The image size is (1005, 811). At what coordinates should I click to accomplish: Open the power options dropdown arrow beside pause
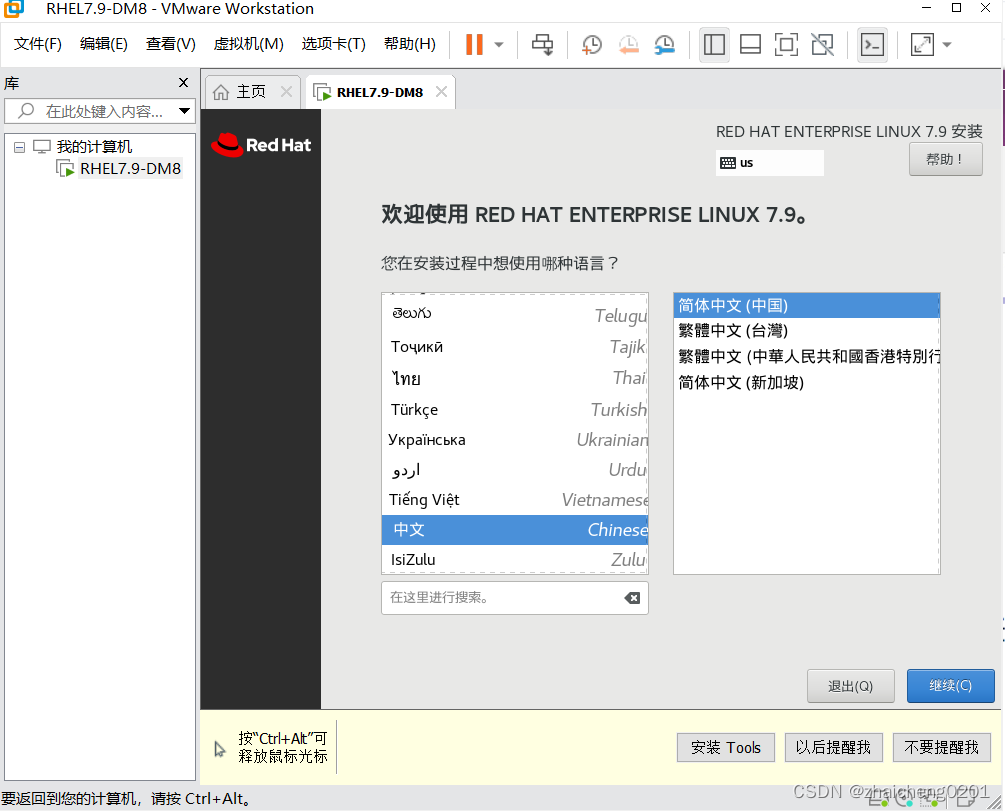pyautogui.click(x=499, y=45)
